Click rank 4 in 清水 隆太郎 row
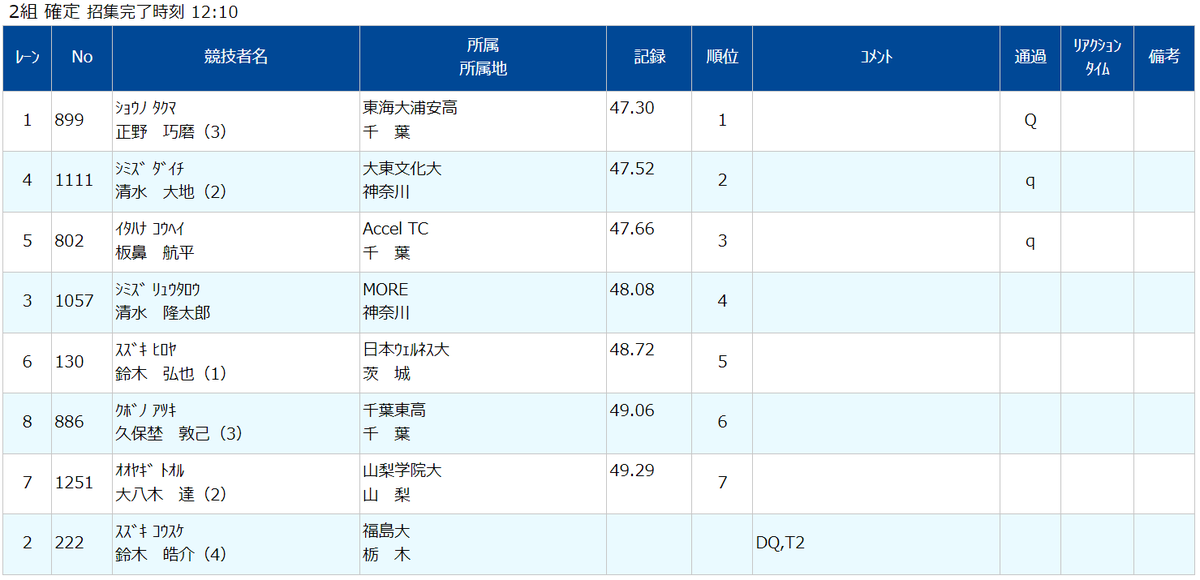The image size is (1200, 580). [722, 301]
